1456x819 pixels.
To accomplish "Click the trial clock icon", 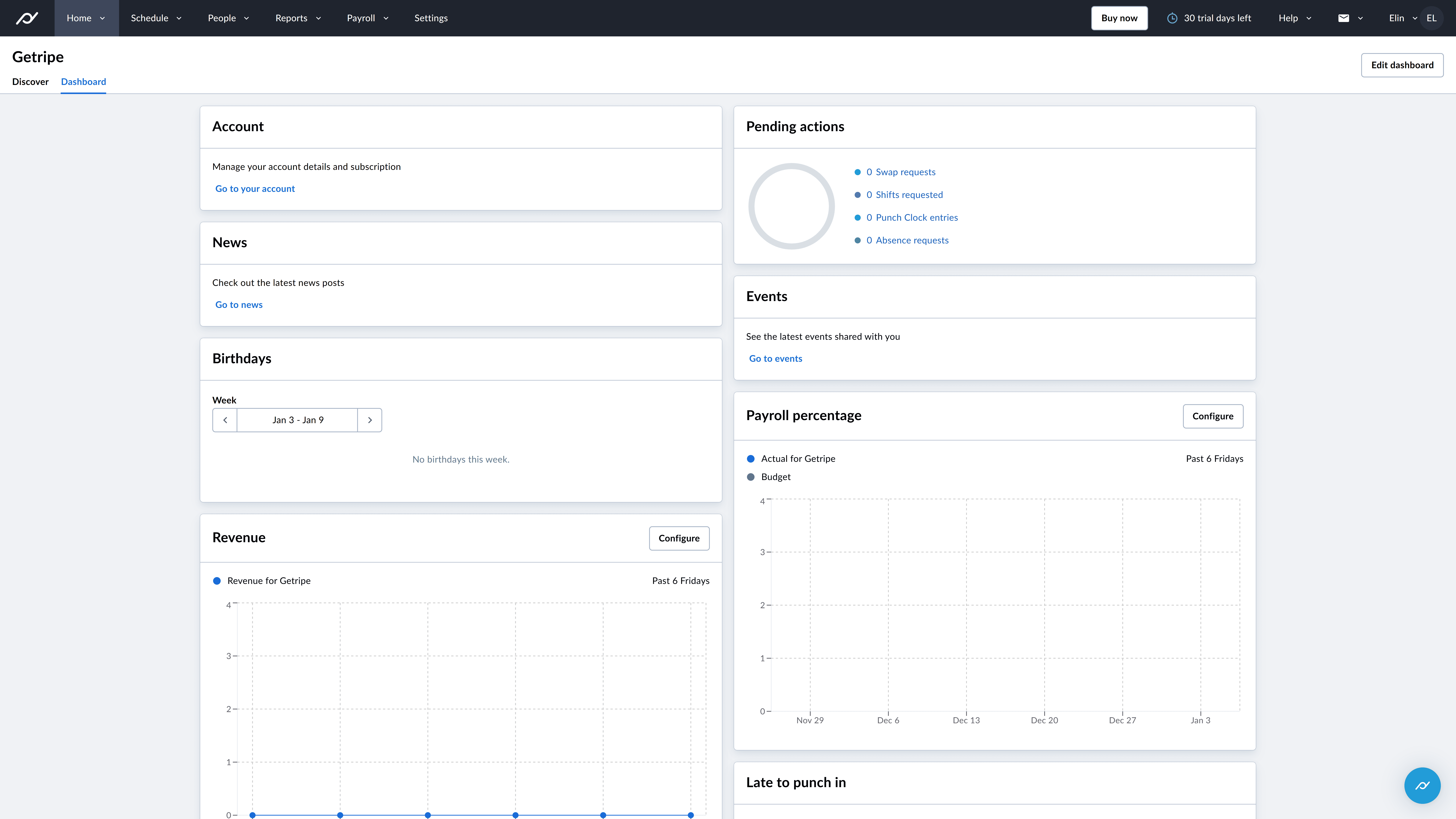I will [1172, 18].
